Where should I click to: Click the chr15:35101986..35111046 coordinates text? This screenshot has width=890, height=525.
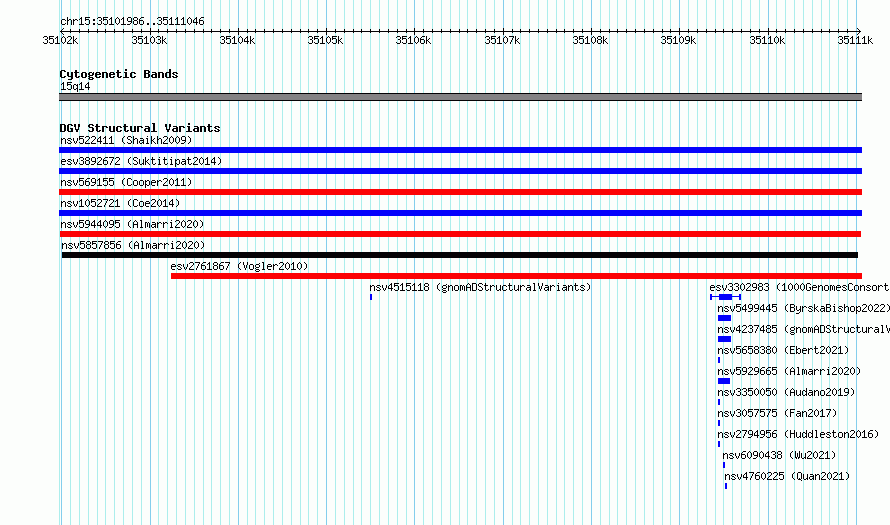click(132, 22)
